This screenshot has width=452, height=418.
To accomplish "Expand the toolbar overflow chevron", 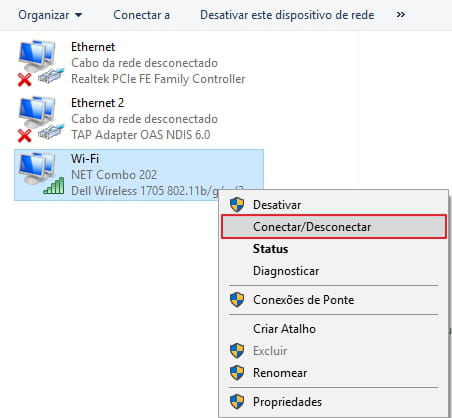I will [401, 15].
